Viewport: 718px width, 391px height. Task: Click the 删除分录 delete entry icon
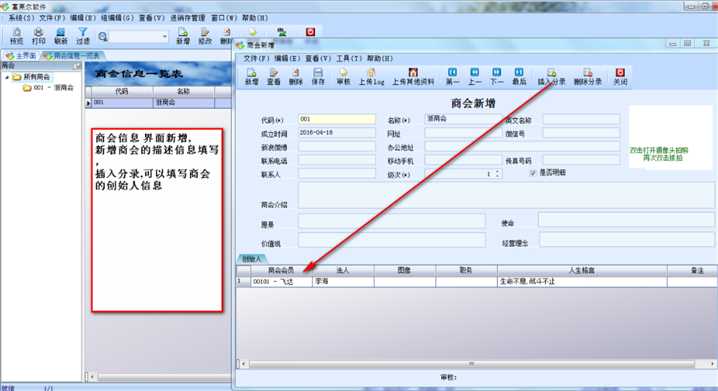(587, 76)
